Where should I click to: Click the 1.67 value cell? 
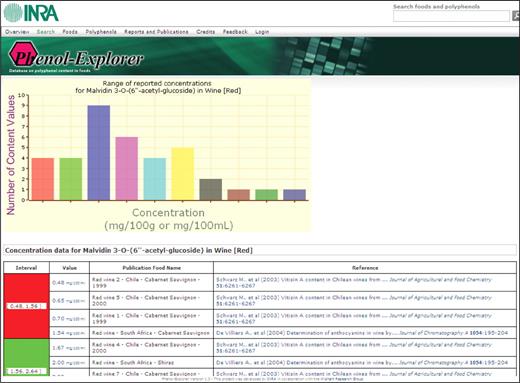point(69,348)
